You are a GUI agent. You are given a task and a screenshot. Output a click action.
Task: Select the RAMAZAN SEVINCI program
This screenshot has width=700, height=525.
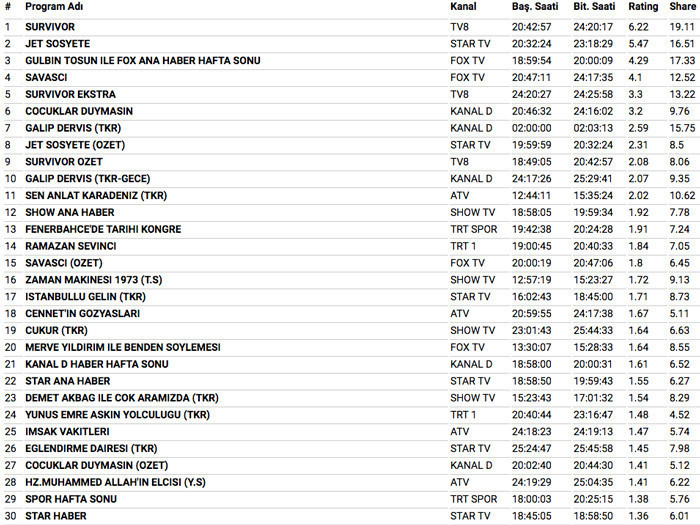click(x=70, y=246)
